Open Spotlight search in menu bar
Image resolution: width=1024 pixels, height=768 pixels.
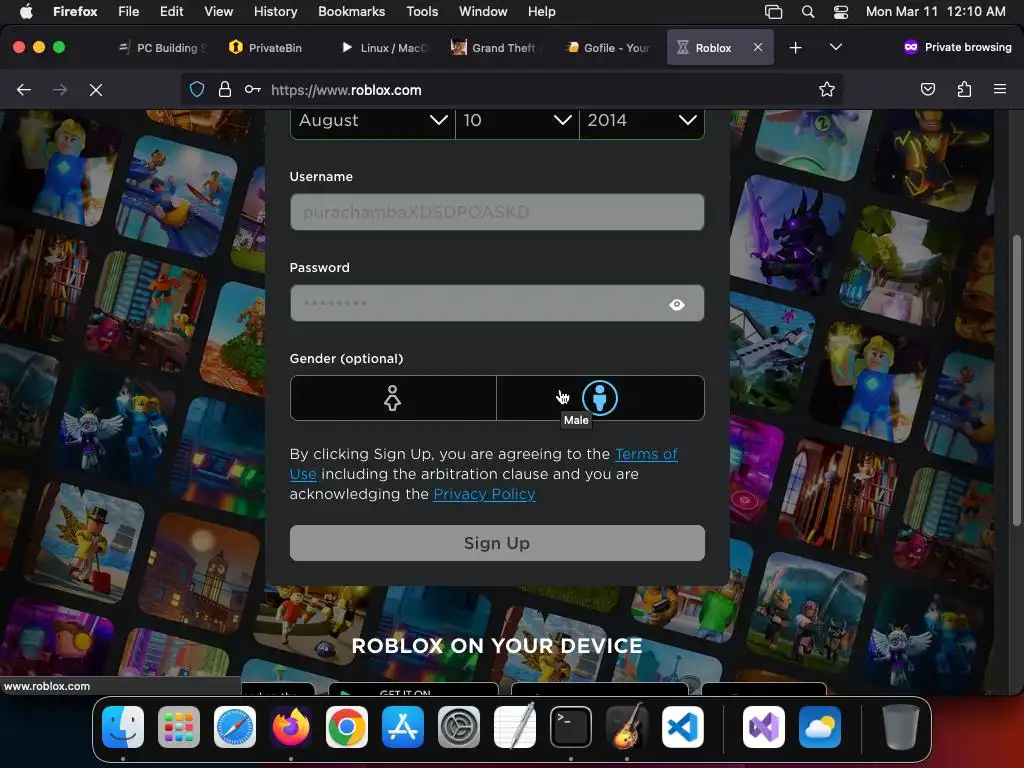click(808, 11)
